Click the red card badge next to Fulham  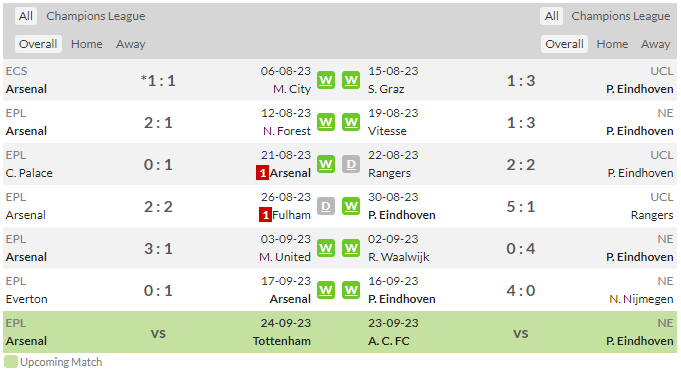tap(265, 215)
